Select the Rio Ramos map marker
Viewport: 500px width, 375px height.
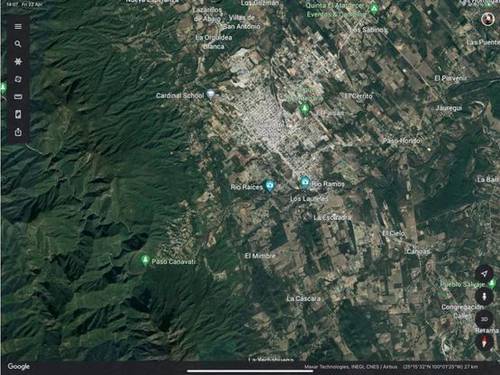304,183
